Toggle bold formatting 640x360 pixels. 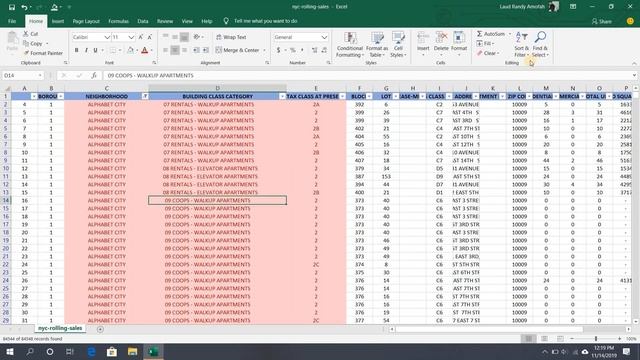[76, 50]
